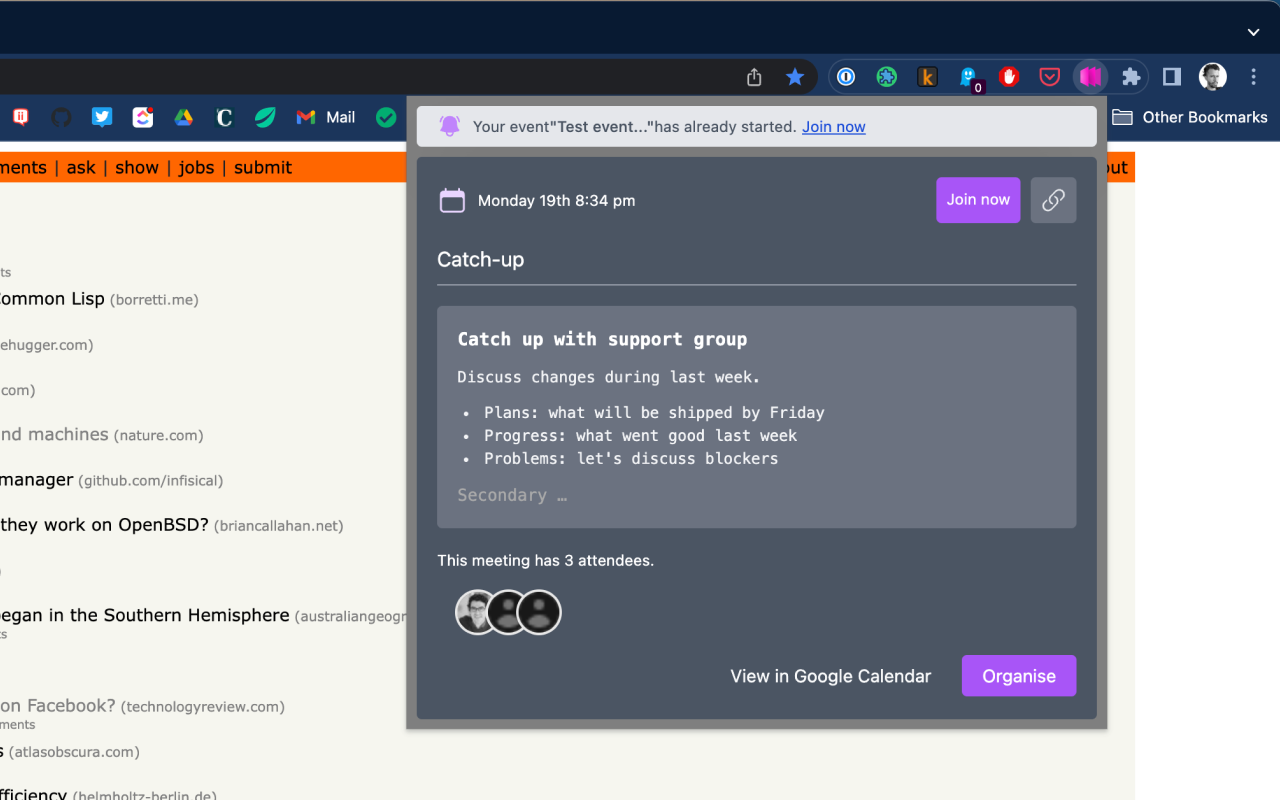Click the red hand content blocker icon

coord(1009,76)
